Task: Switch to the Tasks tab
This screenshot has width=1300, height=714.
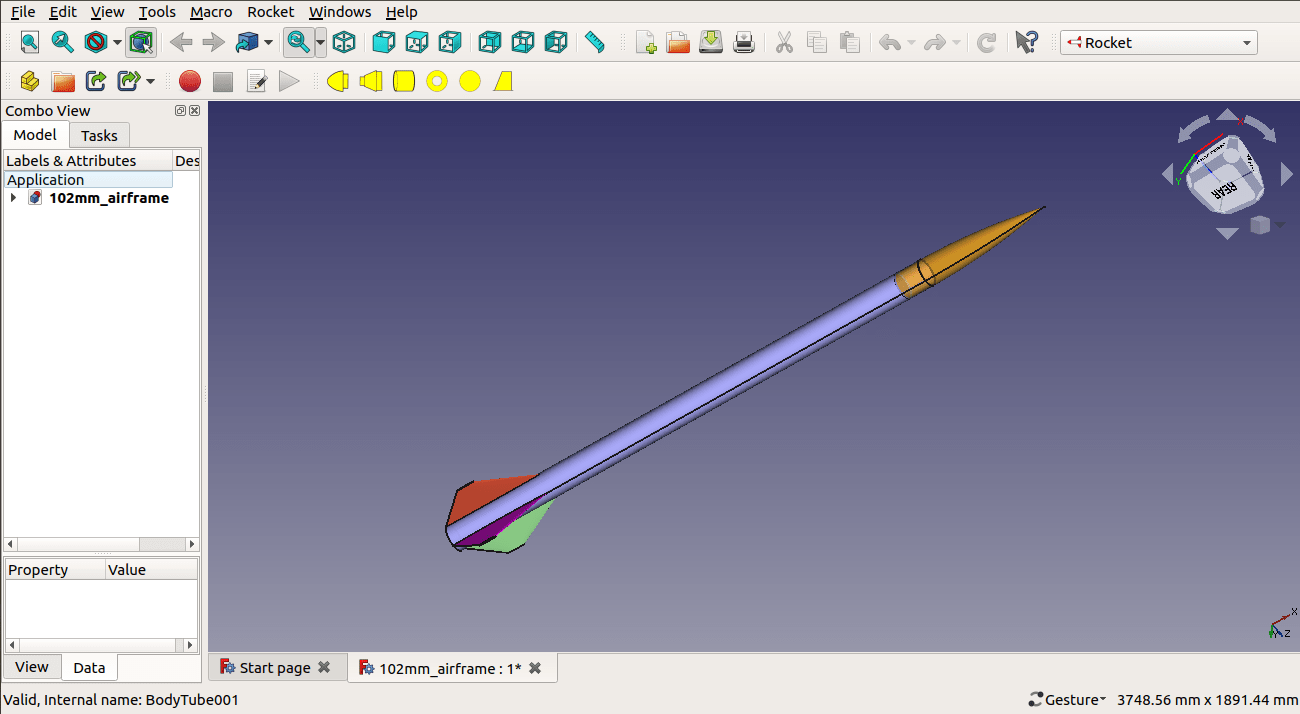Action: [99, 135]
